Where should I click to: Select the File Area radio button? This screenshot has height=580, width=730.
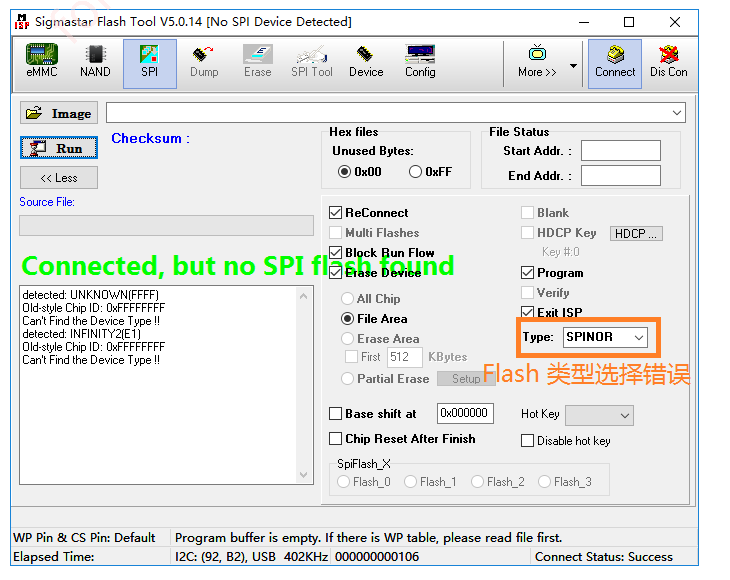[347, 318]
